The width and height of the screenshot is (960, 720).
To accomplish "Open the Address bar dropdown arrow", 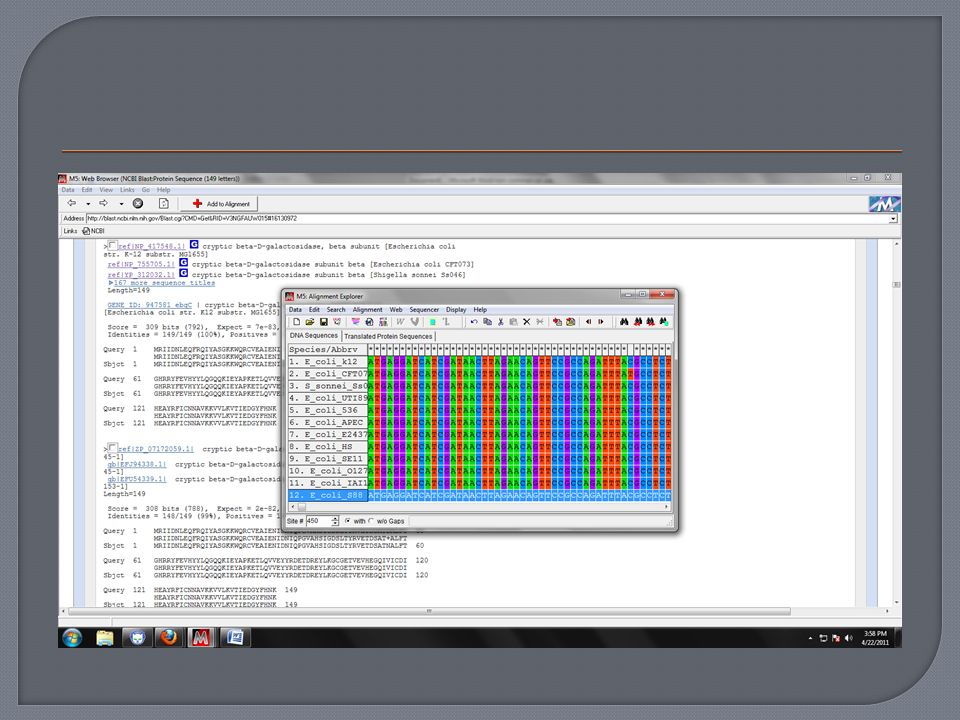I will coord(893,219).
